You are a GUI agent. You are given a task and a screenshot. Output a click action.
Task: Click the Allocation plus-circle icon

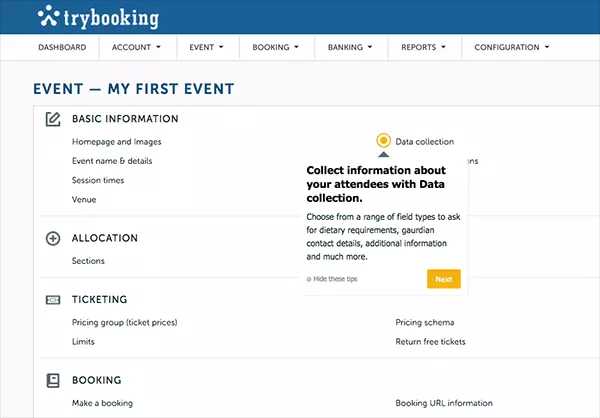coord(53,238)
